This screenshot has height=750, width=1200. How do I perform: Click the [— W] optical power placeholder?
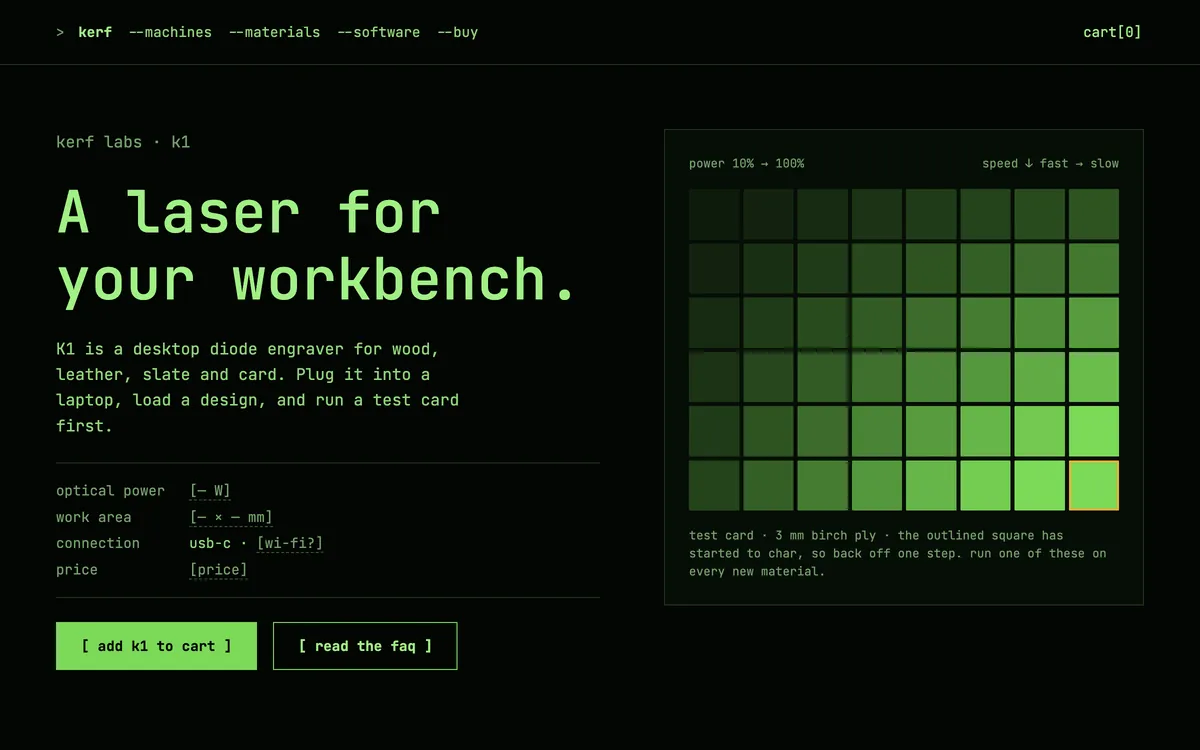(x=210, y=491)
